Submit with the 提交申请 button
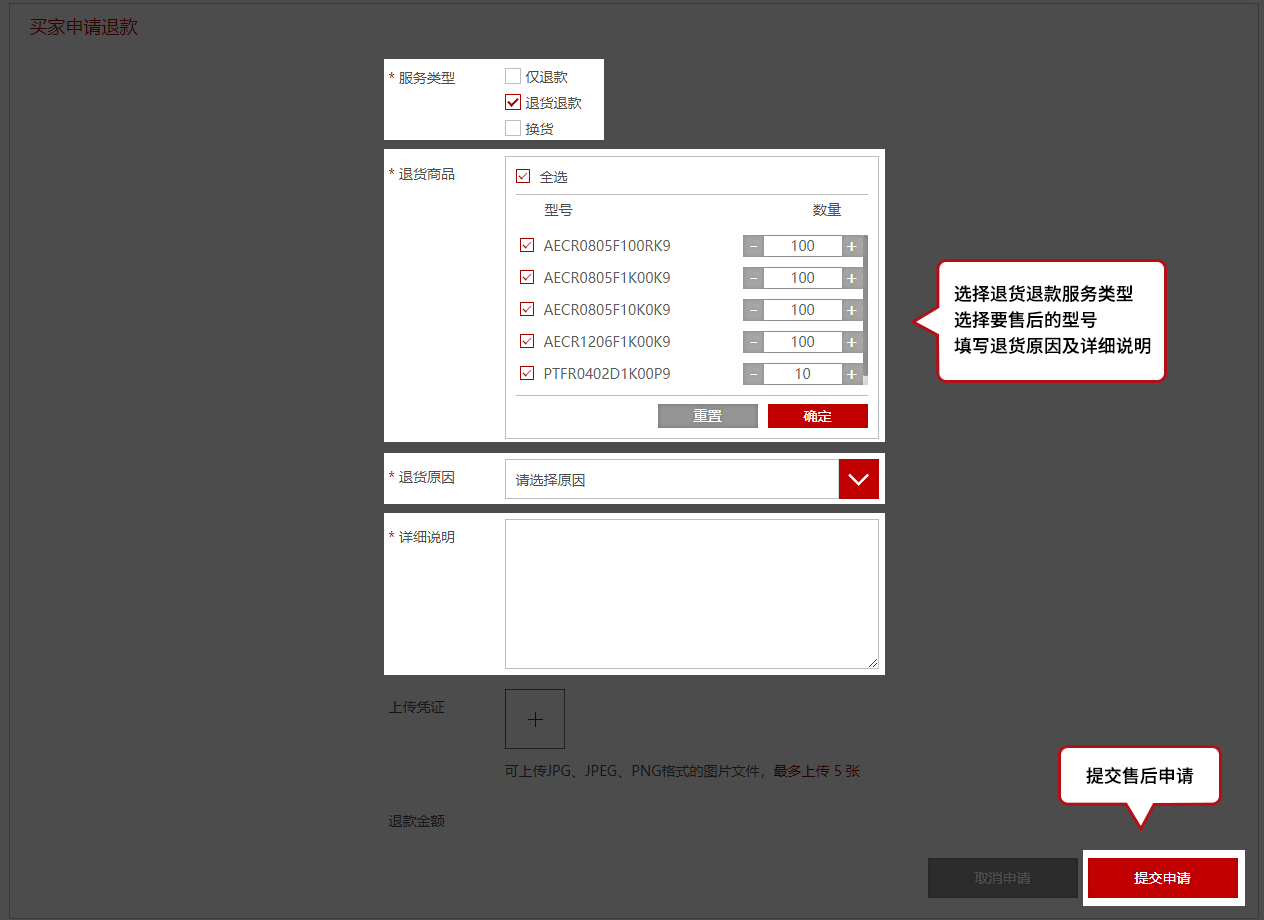 pos(1162,878)
